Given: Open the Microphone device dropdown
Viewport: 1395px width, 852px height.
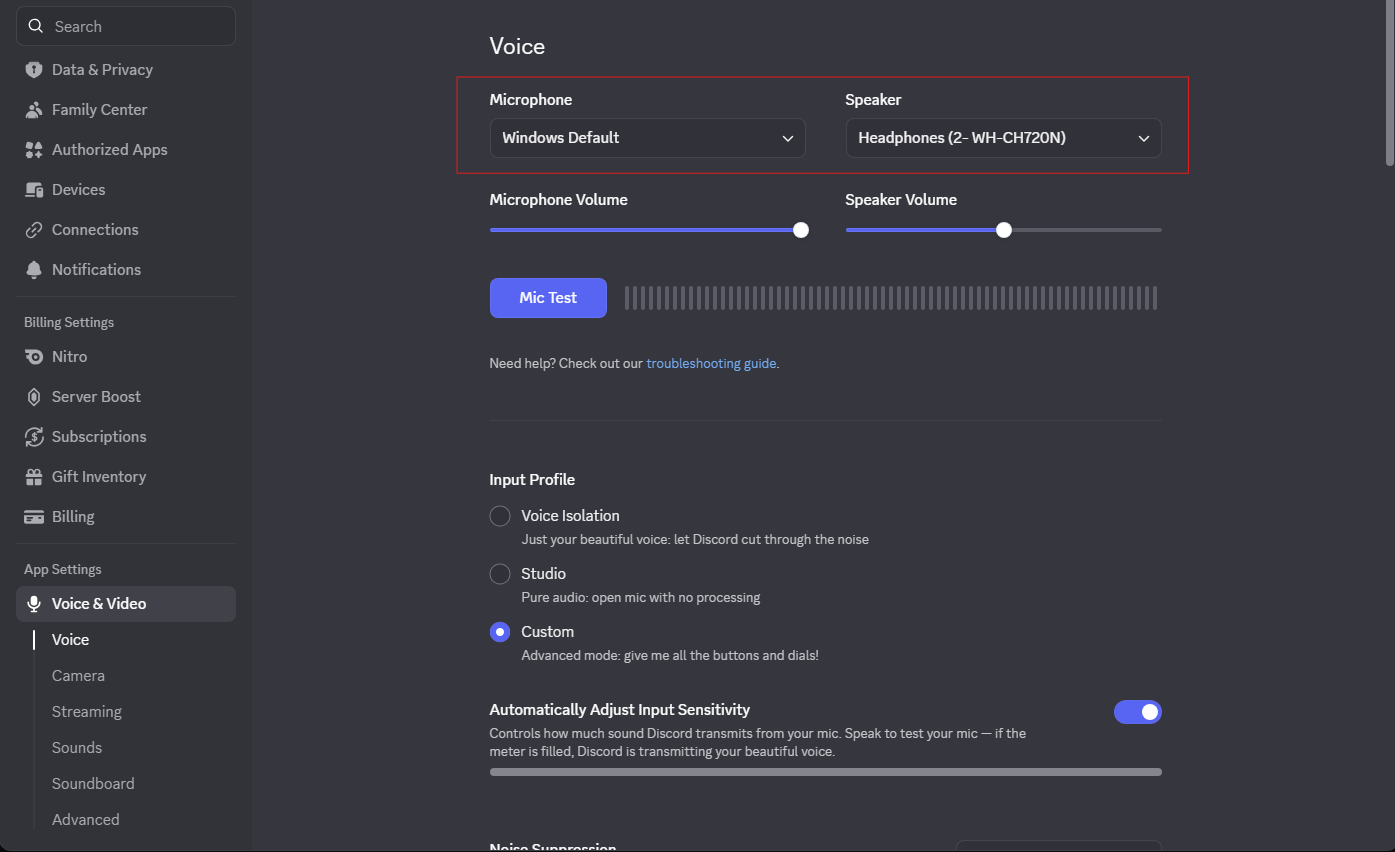Looking at the screenshot, I should coord(647,138).
